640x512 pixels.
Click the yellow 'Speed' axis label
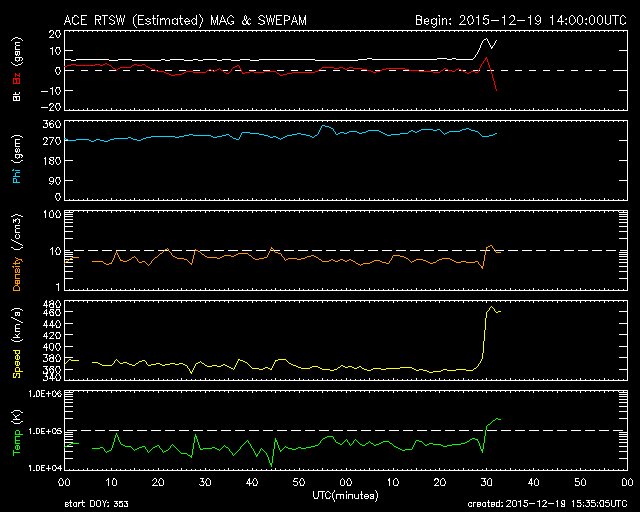(x=17, y=364)
